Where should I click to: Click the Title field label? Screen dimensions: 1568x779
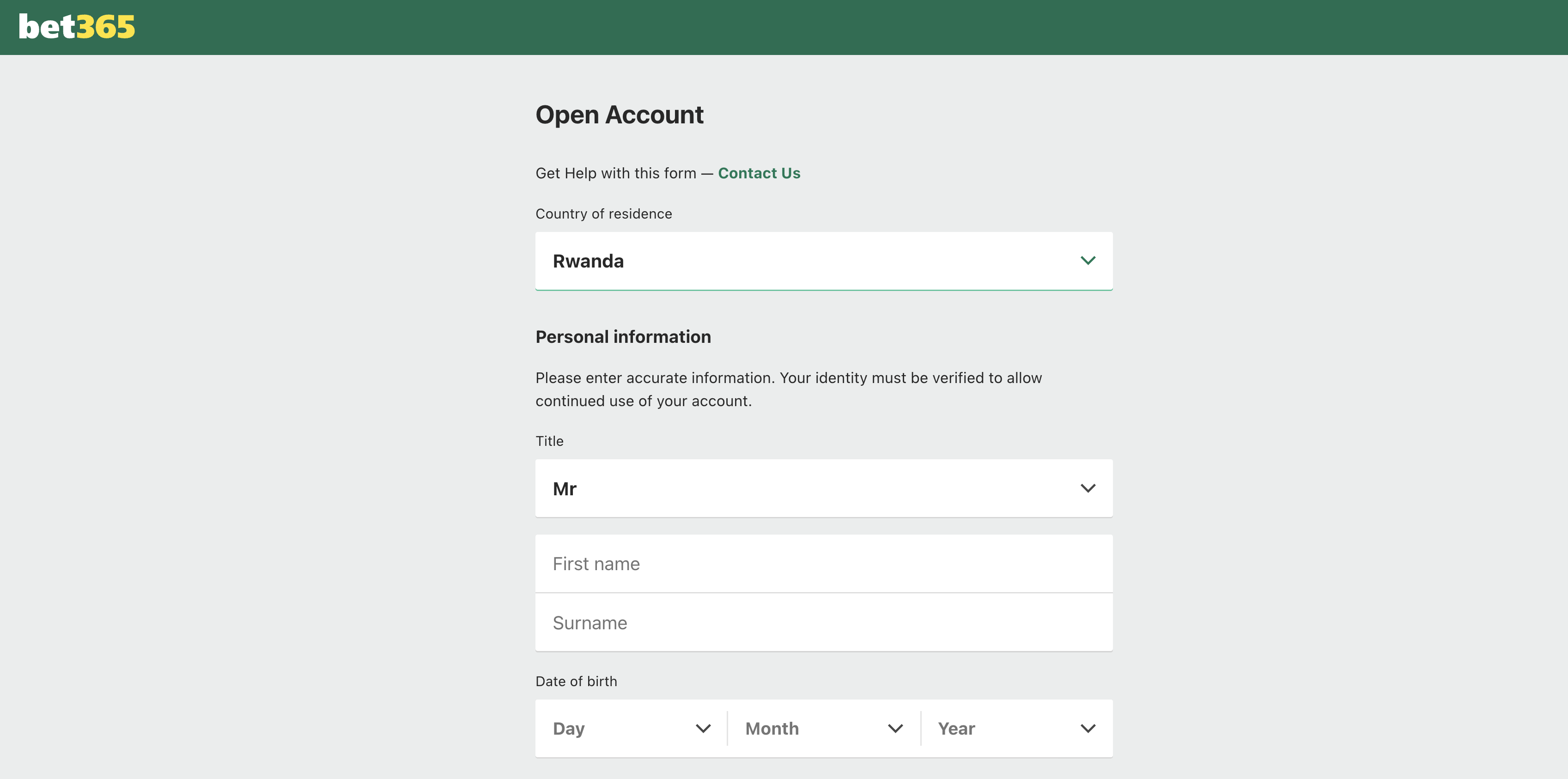(549, 441)
